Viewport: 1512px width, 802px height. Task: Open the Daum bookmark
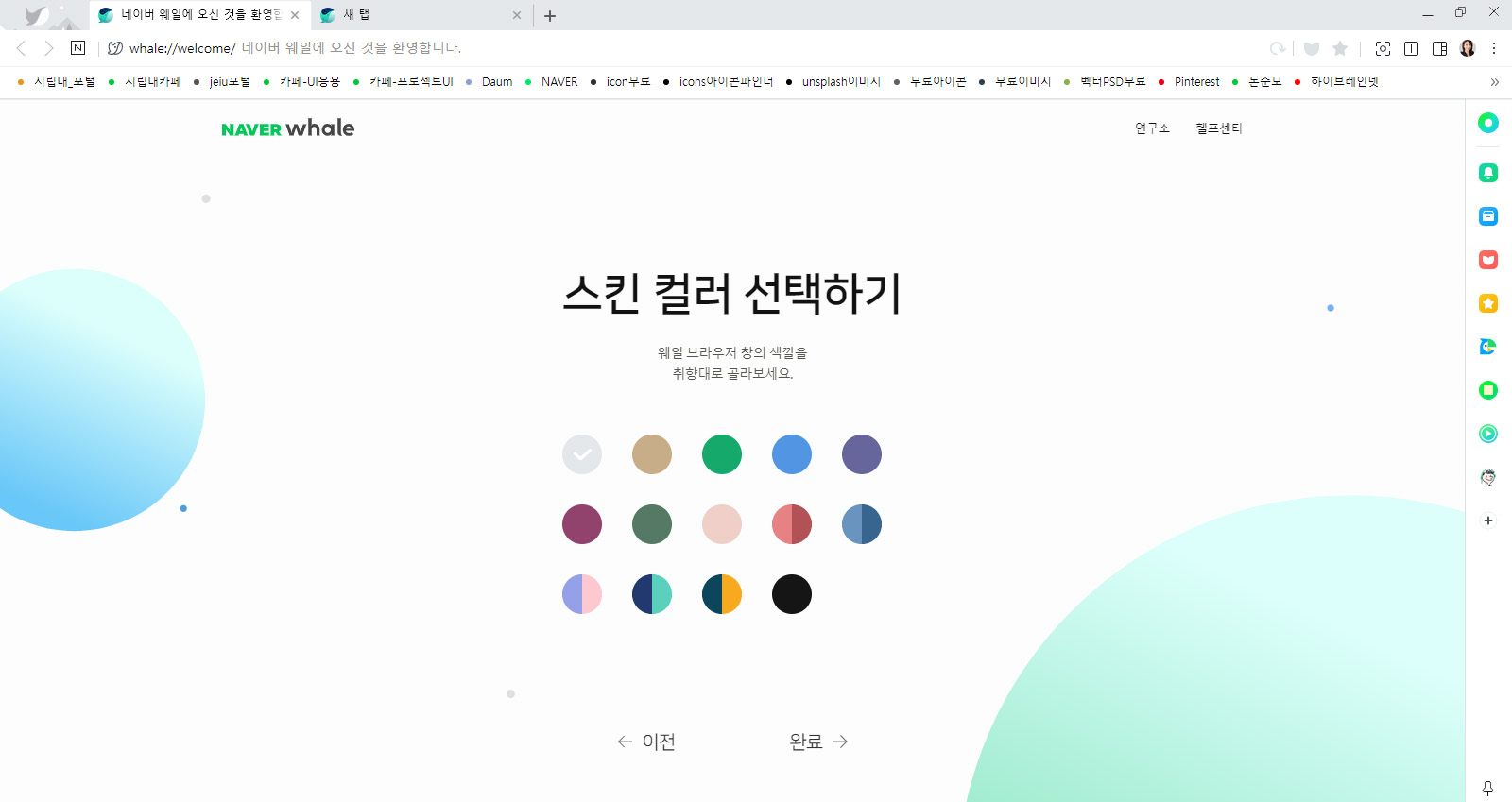pos(490,82)
